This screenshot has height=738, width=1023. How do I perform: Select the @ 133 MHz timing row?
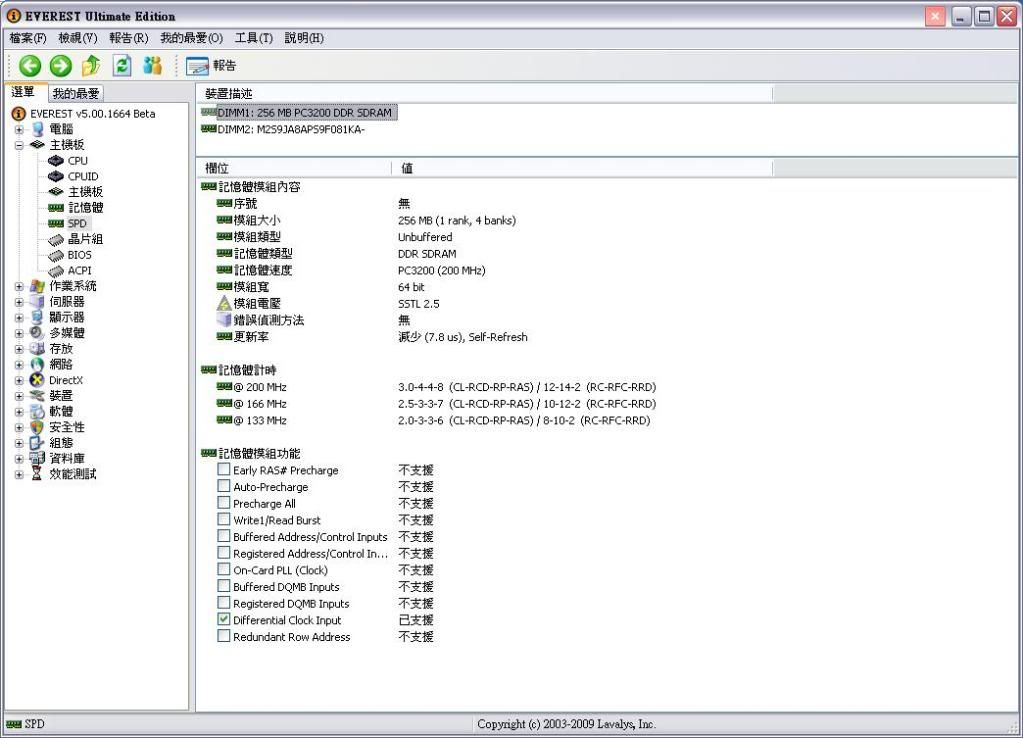(433, 420)
